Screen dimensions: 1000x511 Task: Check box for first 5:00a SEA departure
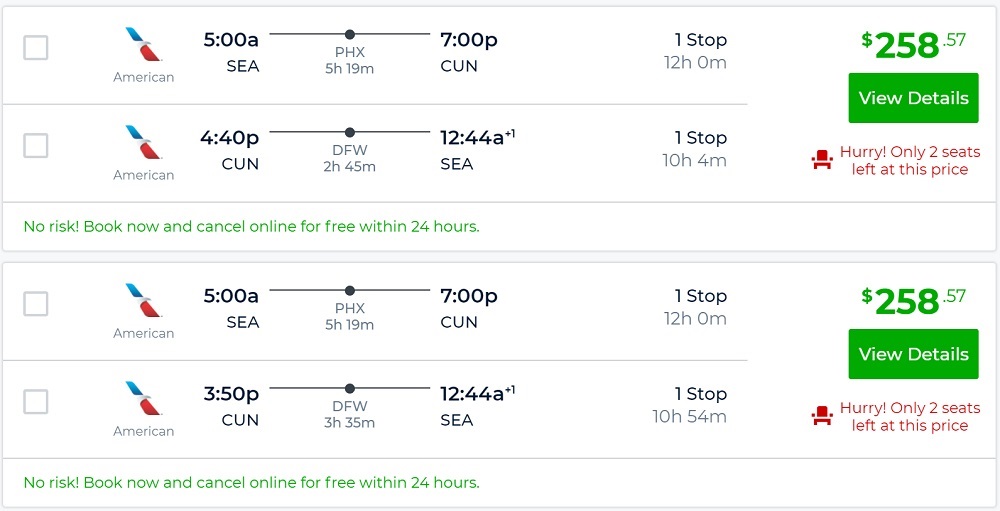click(x=36, y=47)
